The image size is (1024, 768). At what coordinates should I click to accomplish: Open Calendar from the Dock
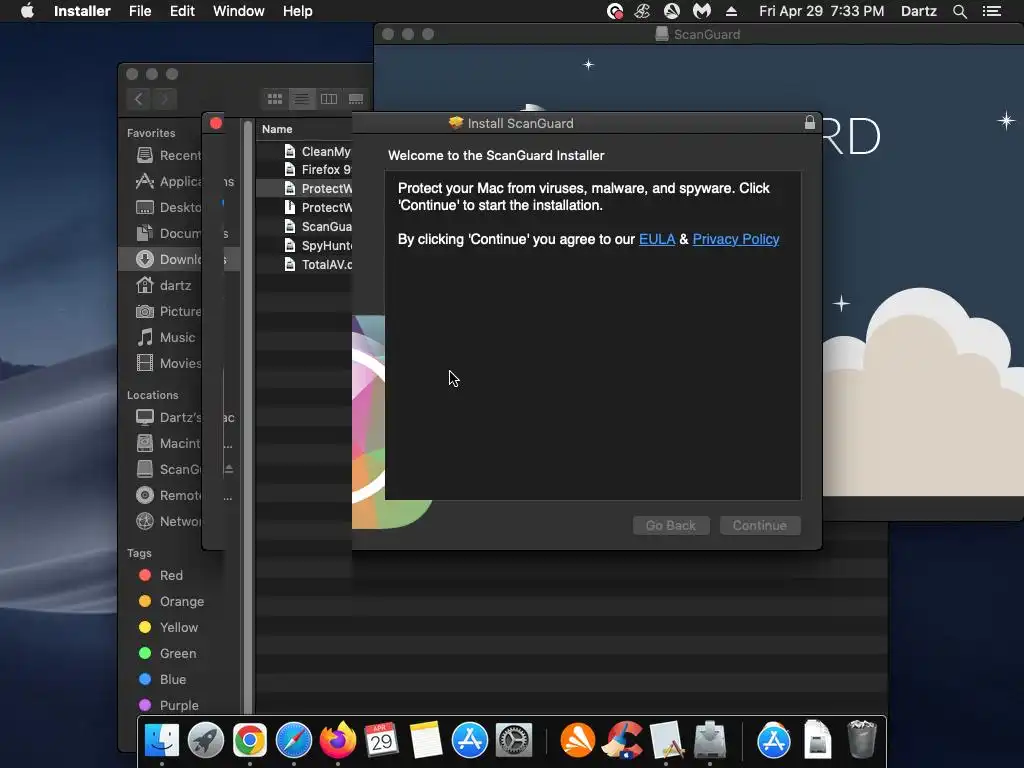coord(381,740)
